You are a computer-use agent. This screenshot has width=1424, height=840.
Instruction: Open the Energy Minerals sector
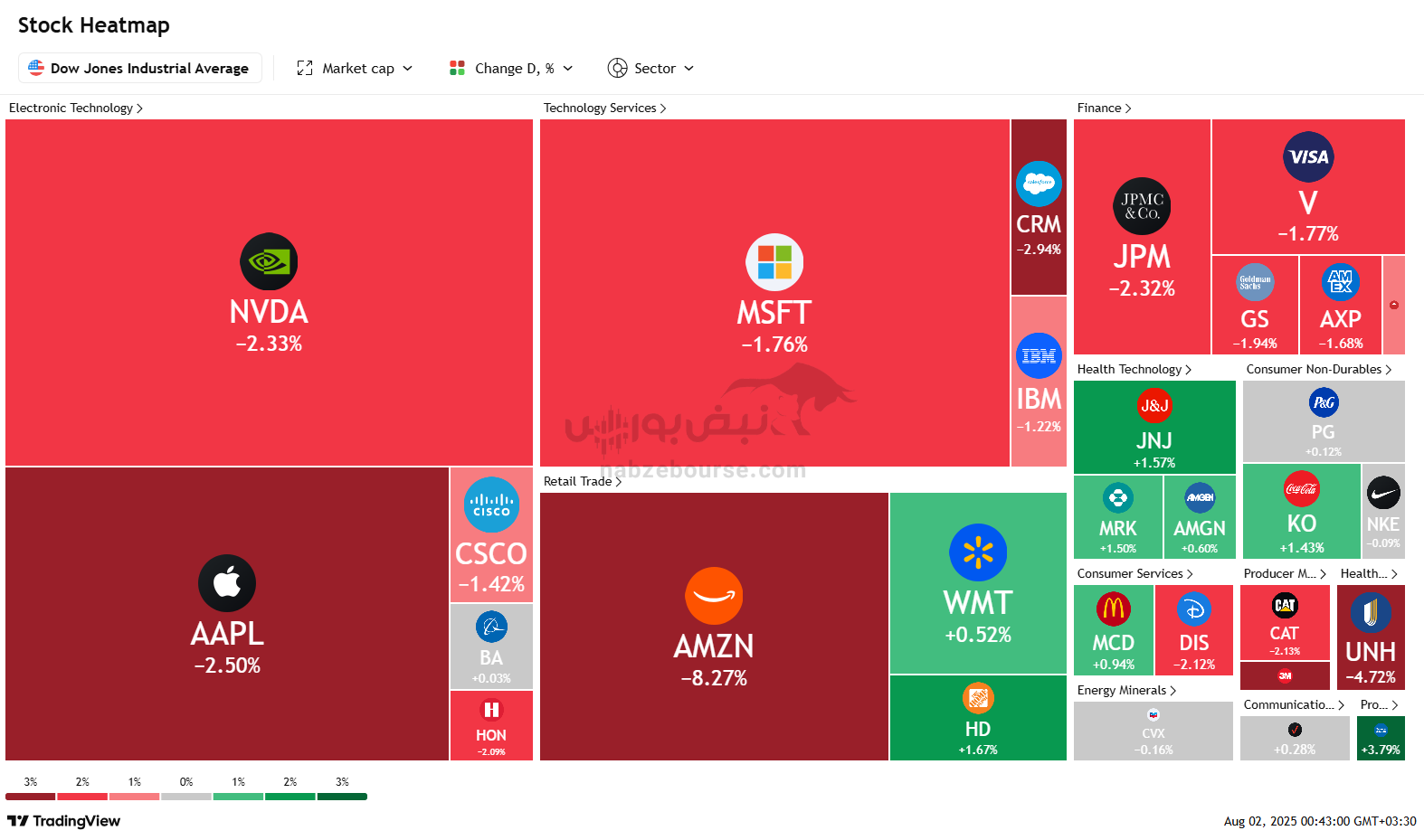[x=1127, y=690]
